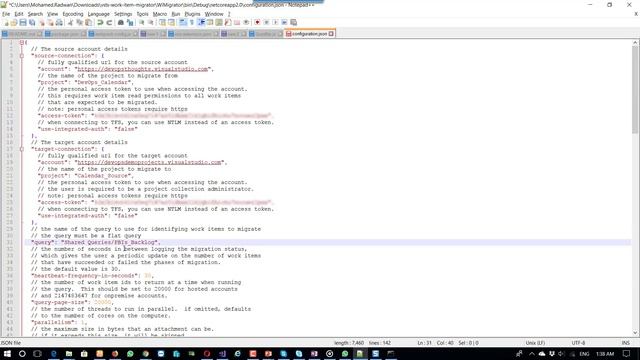The image size is (640, 360).
Task: Toggle Folder as Workspace icon
Action: tap(237, 22)
